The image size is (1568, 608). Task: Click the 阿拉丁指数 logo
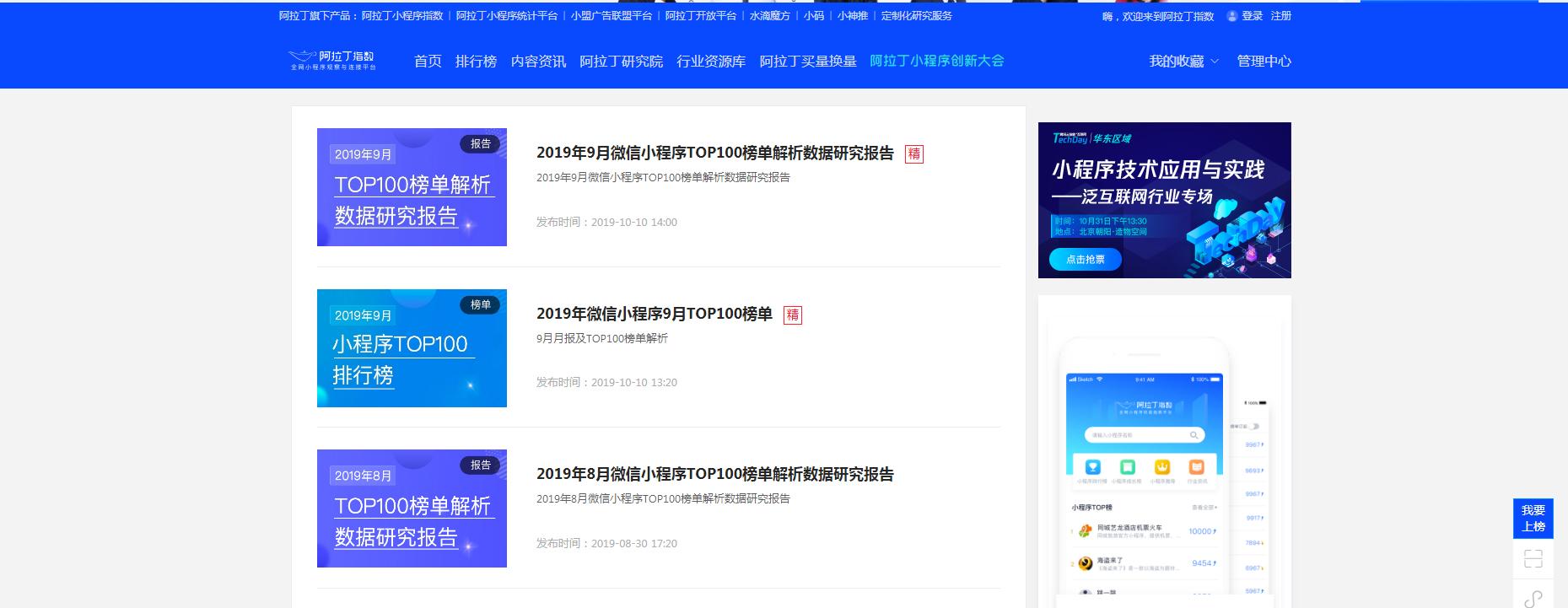tap(331, 61)
